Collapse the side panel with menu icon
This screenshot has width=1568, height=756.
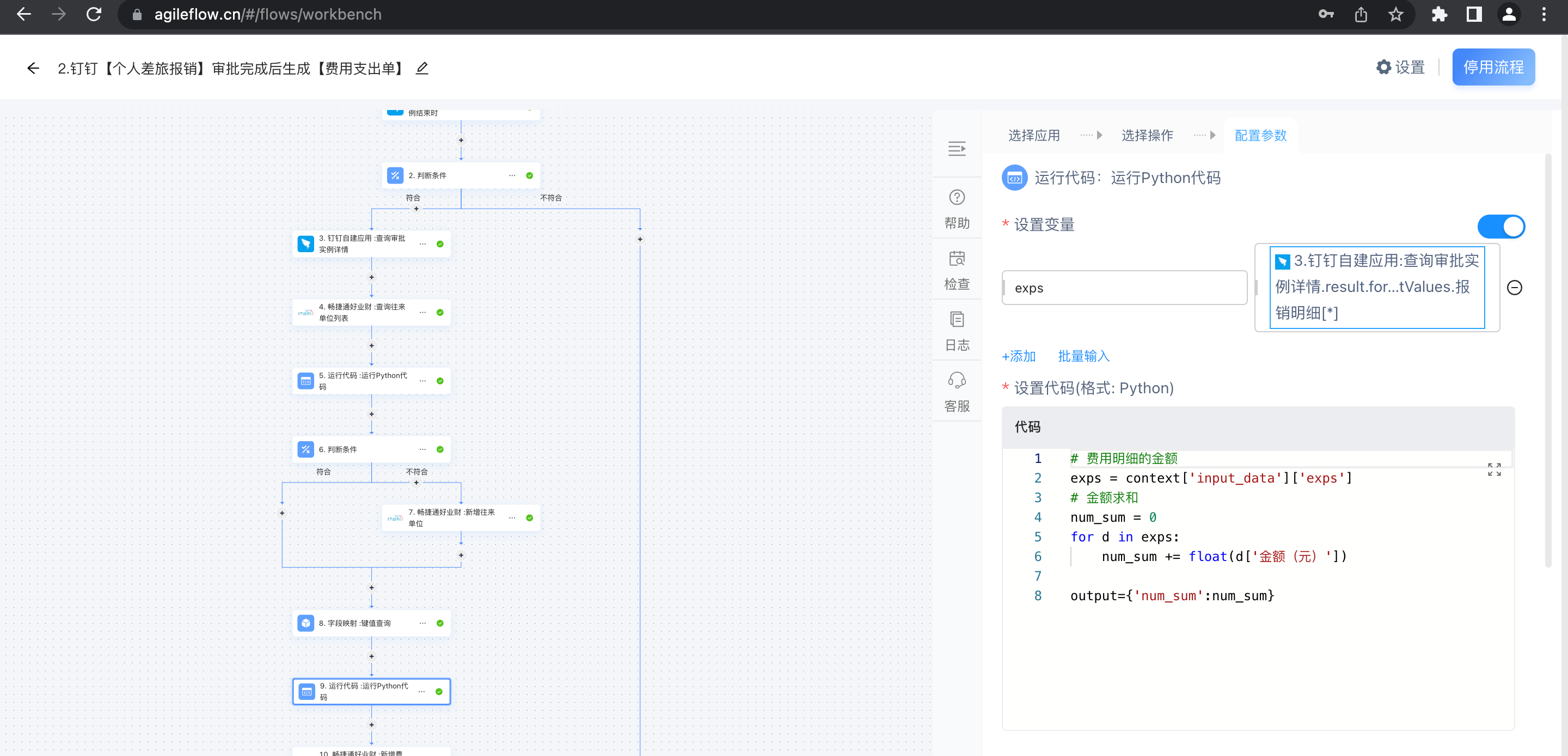point(957,149)
